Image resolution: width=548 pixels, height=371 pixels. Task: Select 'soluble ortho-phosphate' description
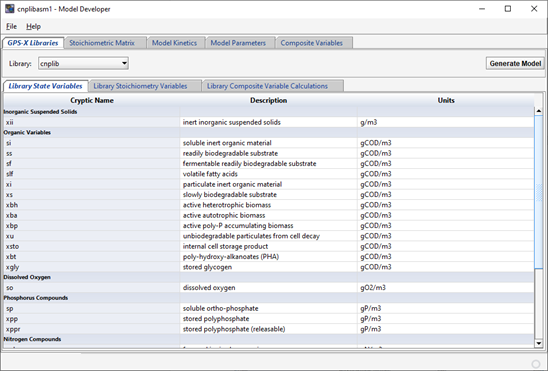point(268,308)
